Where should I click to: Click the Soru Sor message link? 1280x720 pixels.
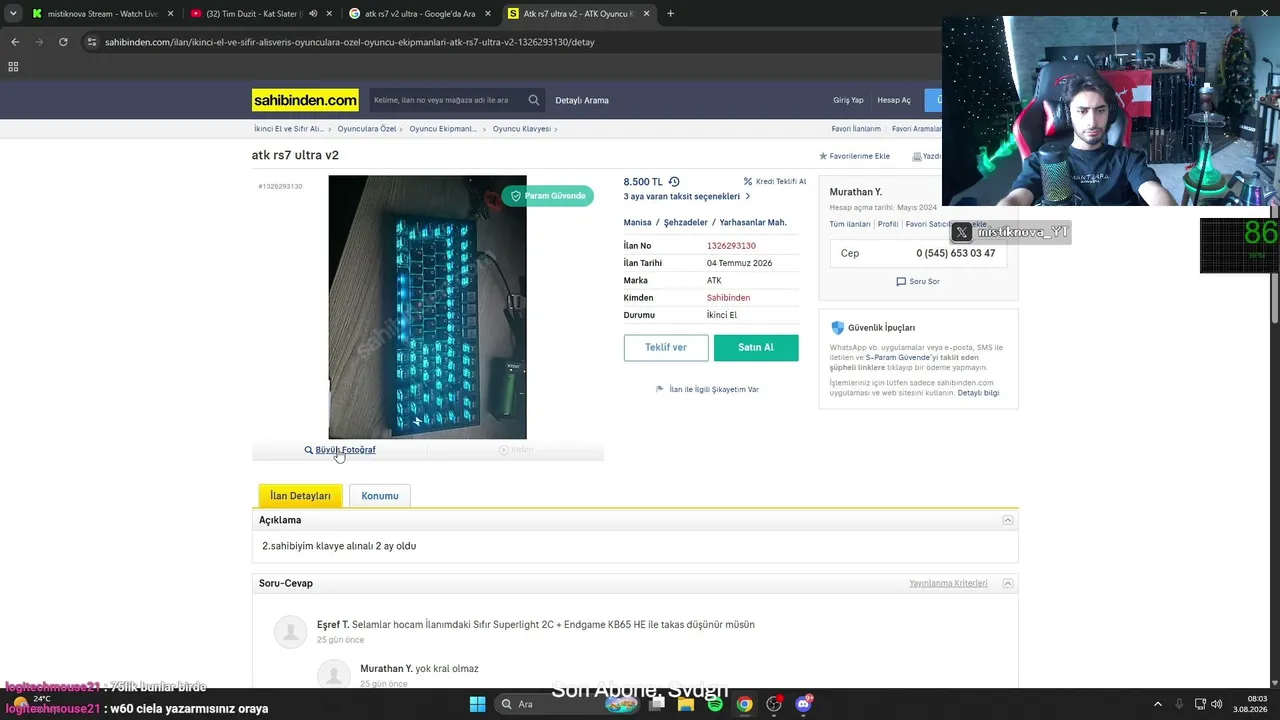[918, 282]
